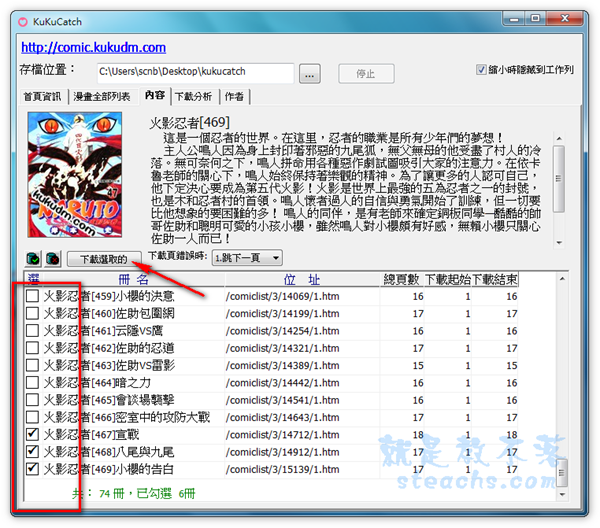This screenshot has width=600, height=528.
Task: Click address /comiclist/3/14389/1.htm
Action: (x=282, y=365)
